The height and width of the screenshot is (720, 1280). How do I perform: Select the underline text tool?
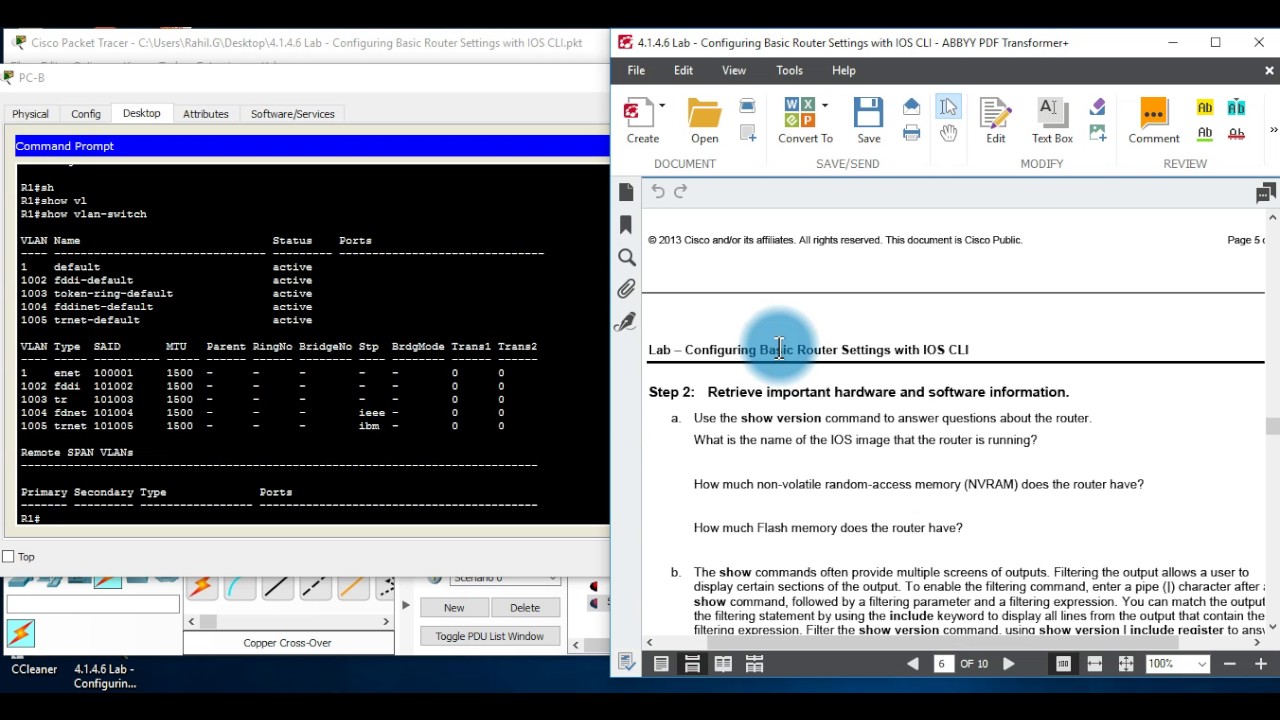pyautogui.click(x=1205, y=133)
